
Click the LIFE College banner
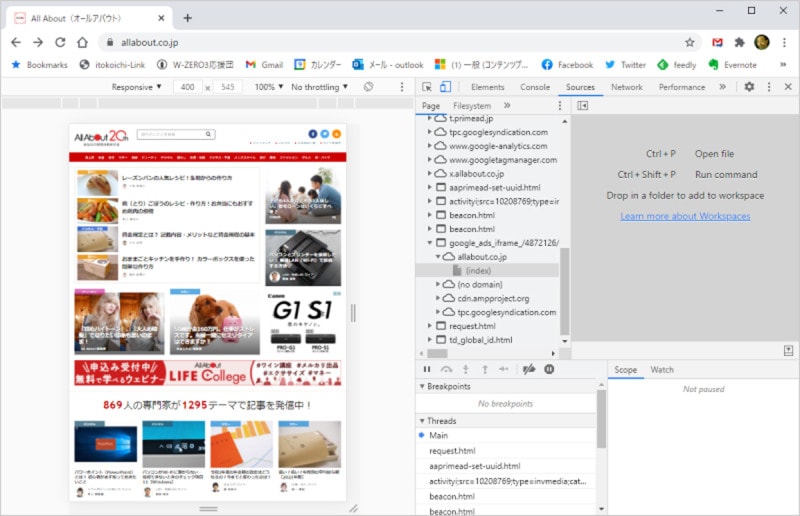pyautogui.click(x=208, y=373)
